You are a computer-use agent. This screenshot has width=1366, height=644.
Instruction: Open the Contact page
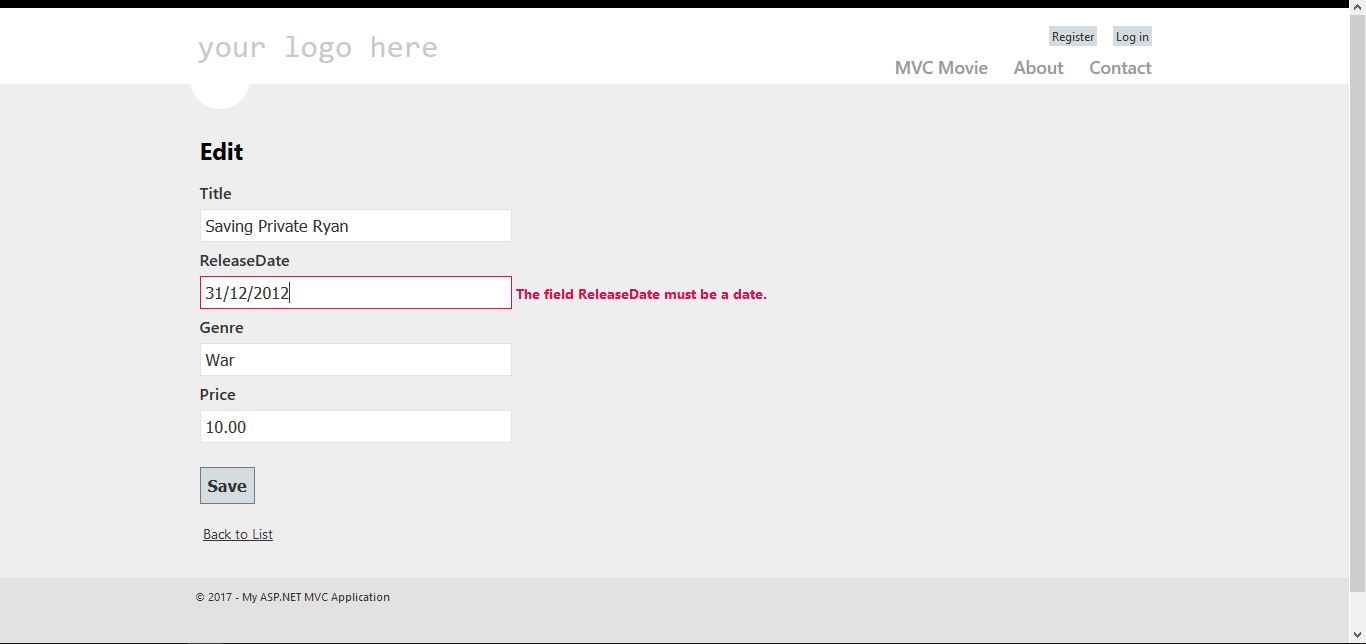pyautogui.click(x=1120, y=68)
